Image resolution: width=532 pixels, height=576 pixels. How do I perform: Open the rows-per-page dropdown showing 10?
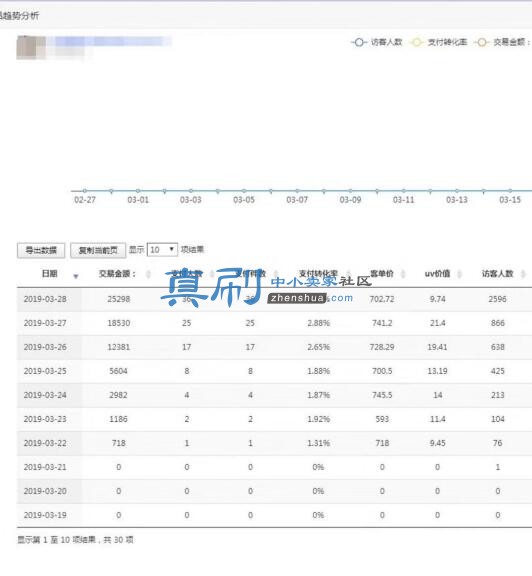(x=162, y=250)
